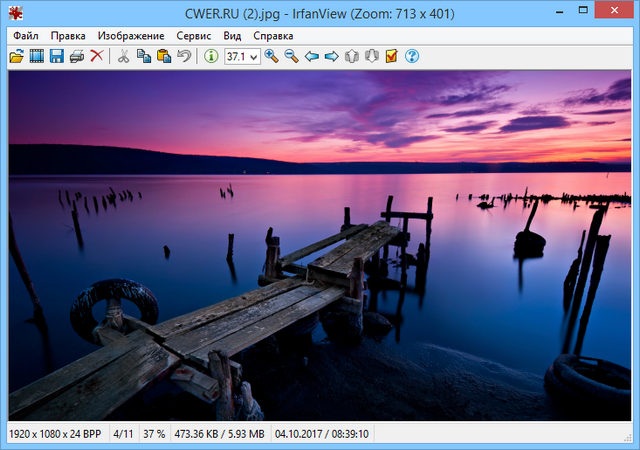The height and width of the screenshot is (450, 640).
Task: Click the Open file folder icon
Action: pyautogui.click(x=16, y=56)
